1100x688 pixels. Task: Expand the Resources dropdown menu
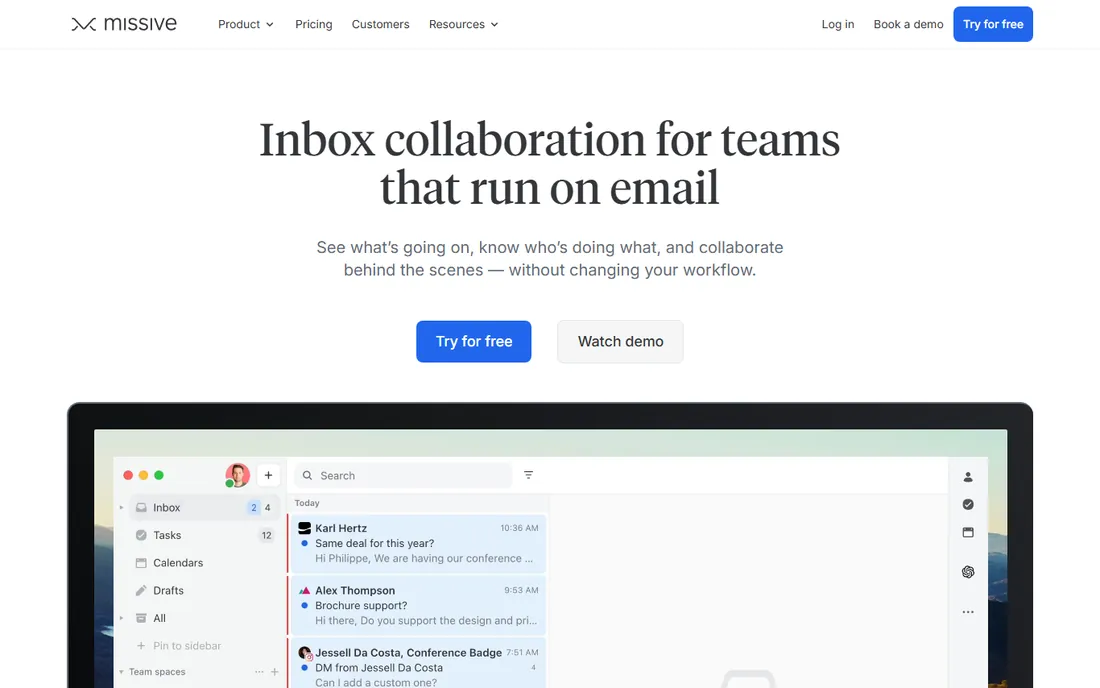(x=464, y=24)
